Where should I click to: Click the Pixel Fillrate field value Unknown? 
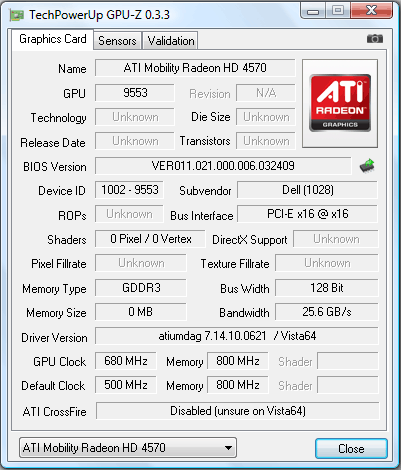(141, 263)
